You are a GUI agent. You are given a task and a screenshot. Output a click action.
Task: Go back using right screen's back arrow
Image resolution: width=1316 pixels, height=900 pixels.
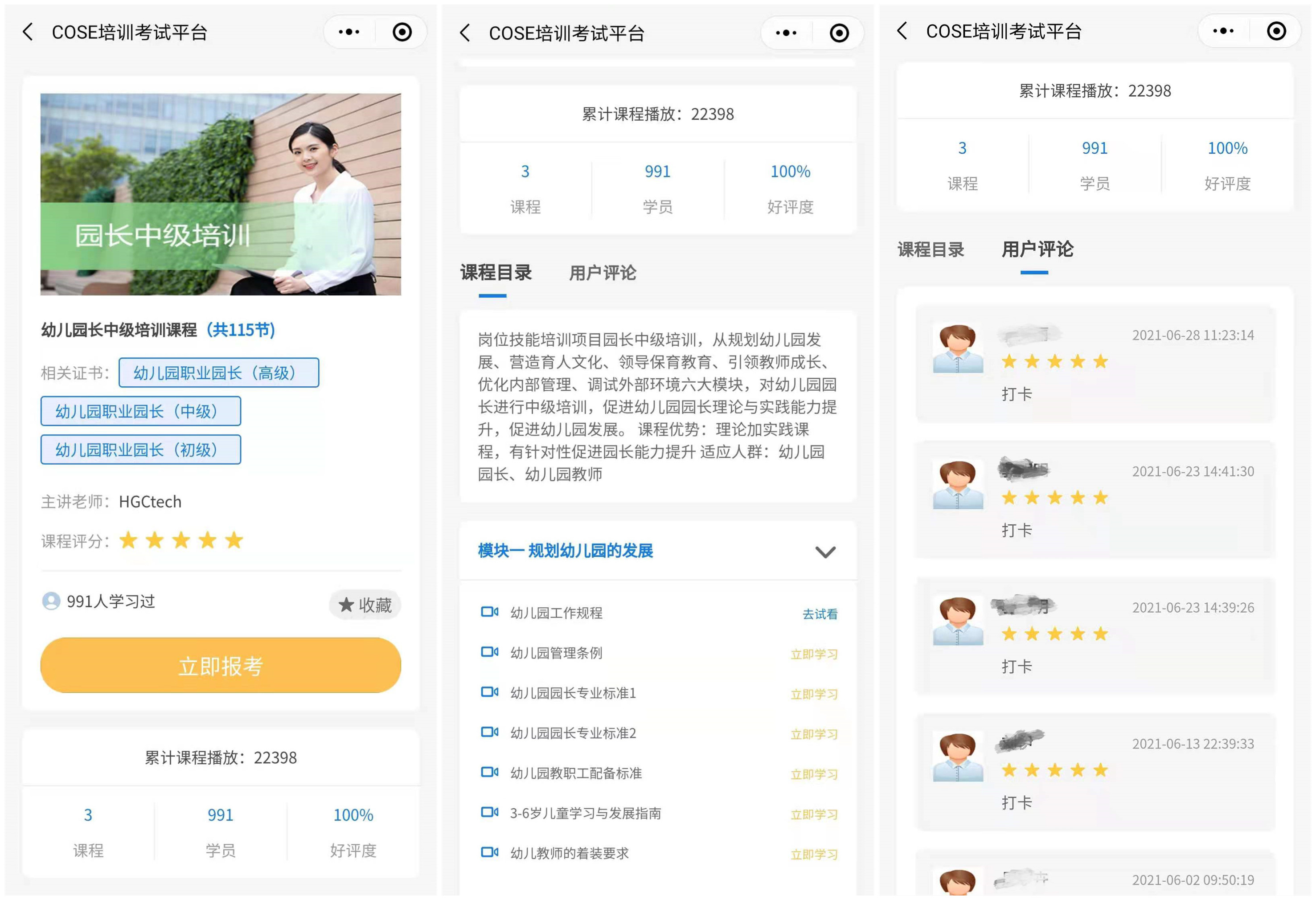[902, 31]
